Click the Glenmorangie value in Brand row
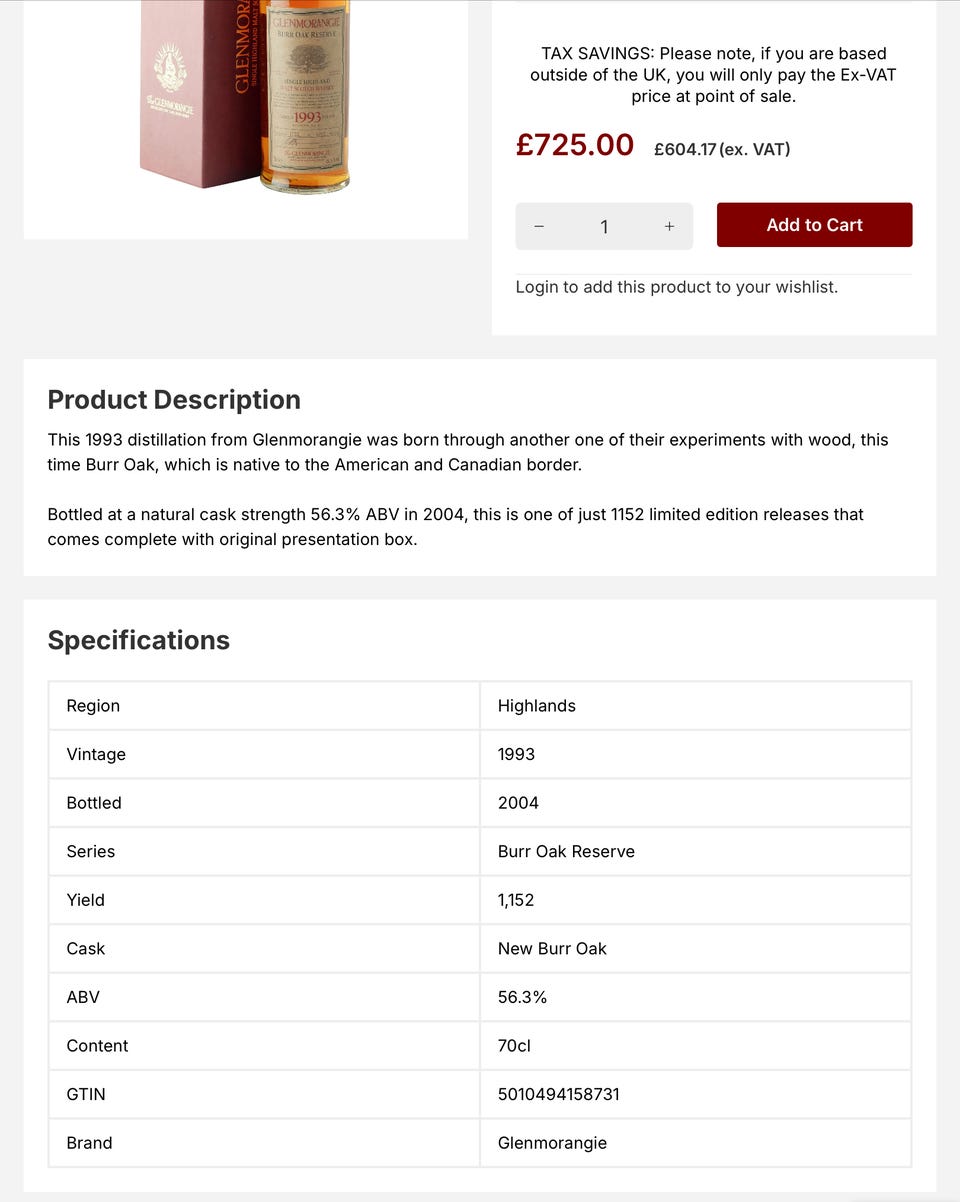The height and width of the screenshot is (1202, 960). pos(552,1143)
